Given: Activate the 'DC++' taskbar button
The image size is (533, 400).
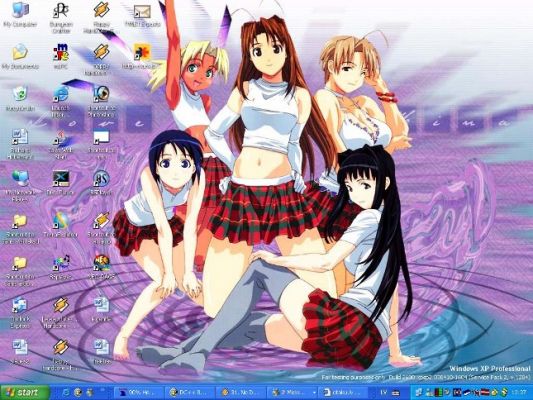Looking at the screenshot, I should (x=190, y=393).
